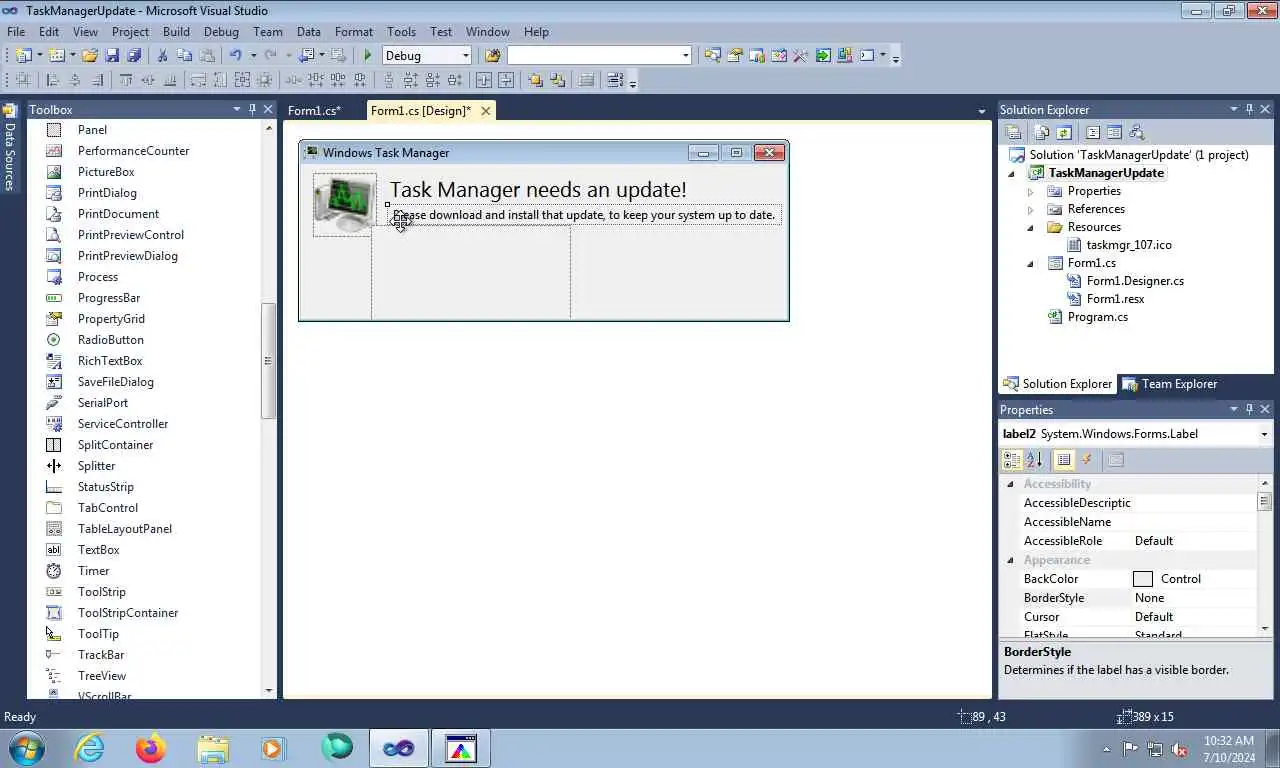Viewport: 1280px width, 768px height.
Task: Open the Build menu
Action: click(x=176, y=32)
